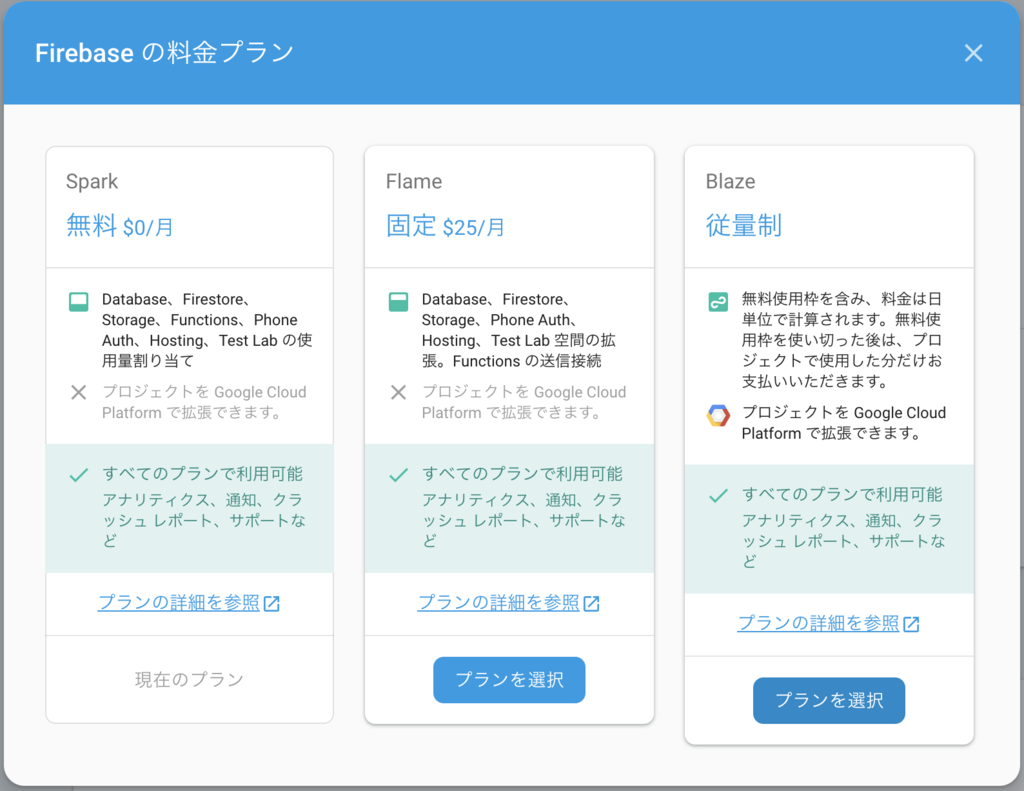1024x791 pixels.
Task: Click the Spark plan title
Action: click(92, 182)
